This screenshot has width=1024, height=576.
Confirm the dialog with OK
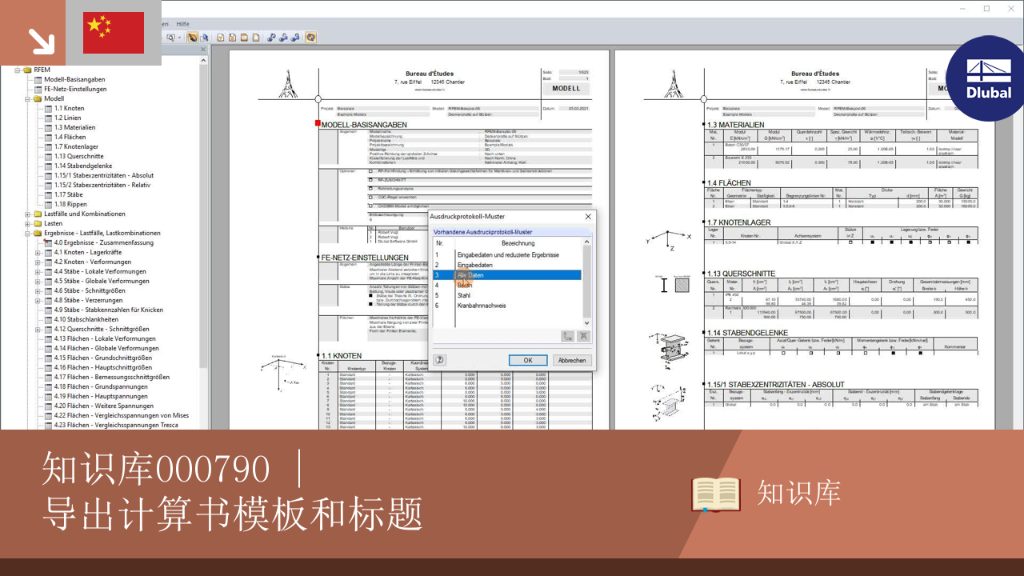[x=528, y=360]
